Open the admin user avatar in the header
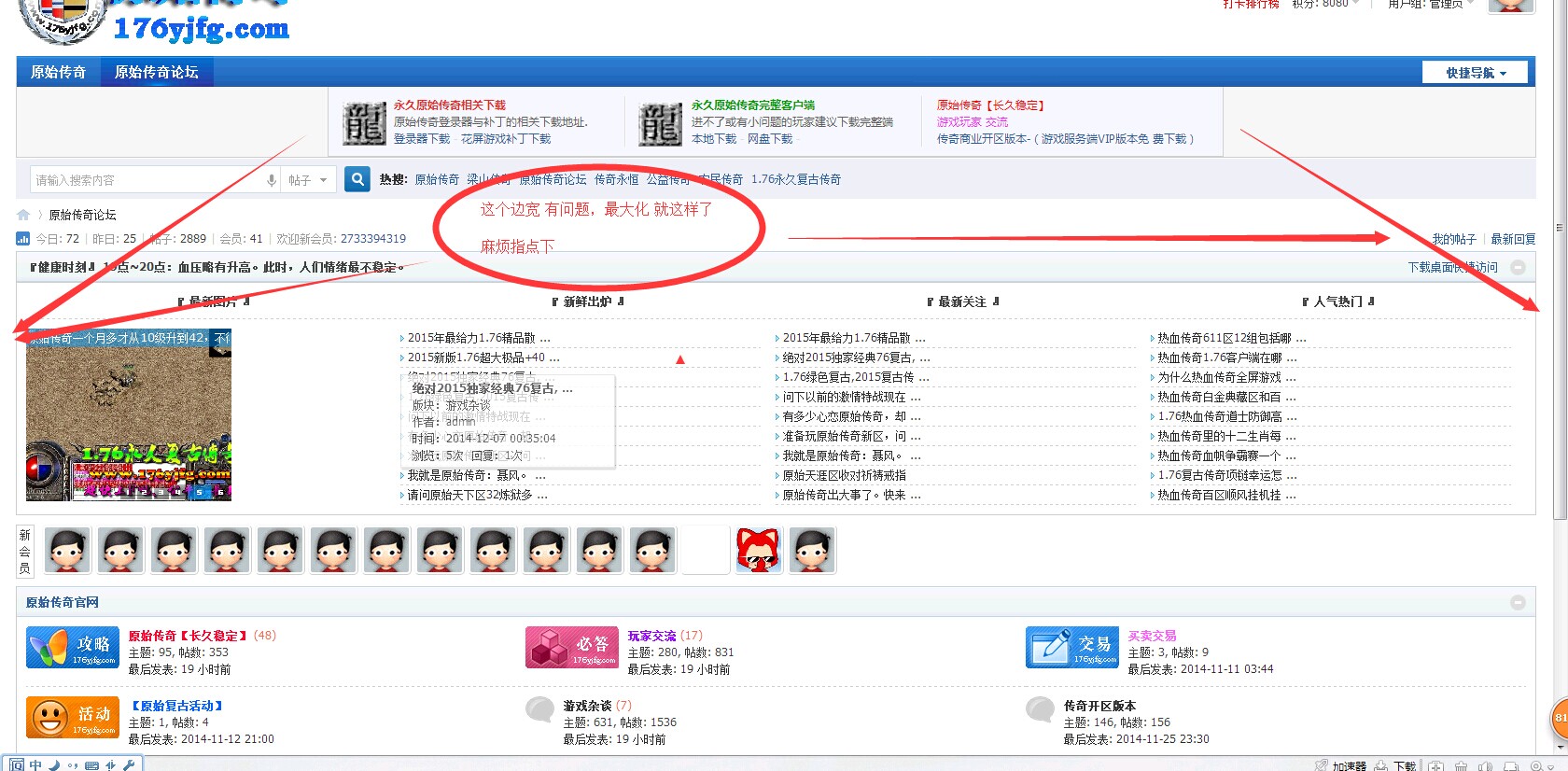1568x771 pixels. point(1511,6)
